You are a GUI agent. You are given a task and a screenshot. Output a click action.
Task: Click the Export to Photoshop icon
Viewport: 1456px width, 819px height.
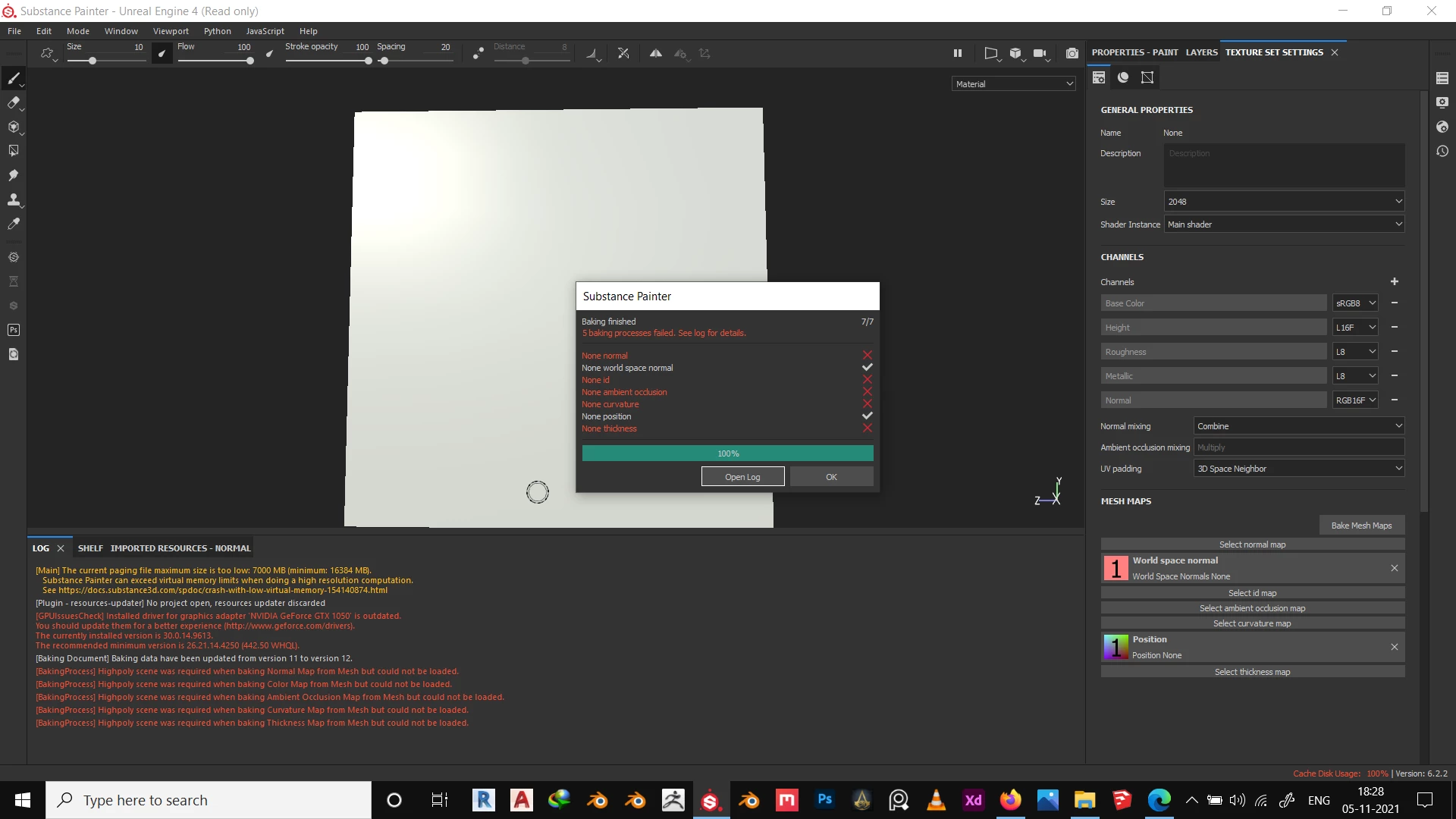pyautogui.click(x=13, y=330)
